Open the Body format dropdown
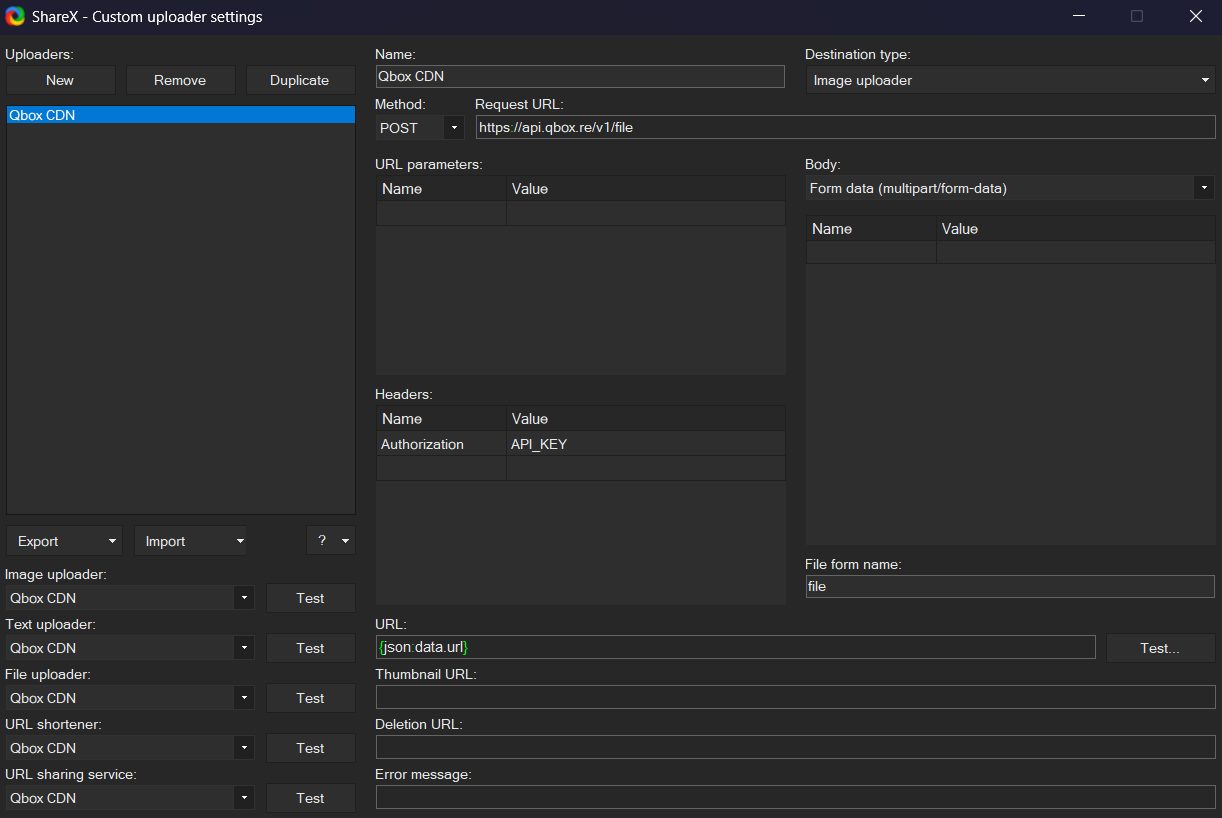Screen dimensions: 1222x818 point(1204,187)
